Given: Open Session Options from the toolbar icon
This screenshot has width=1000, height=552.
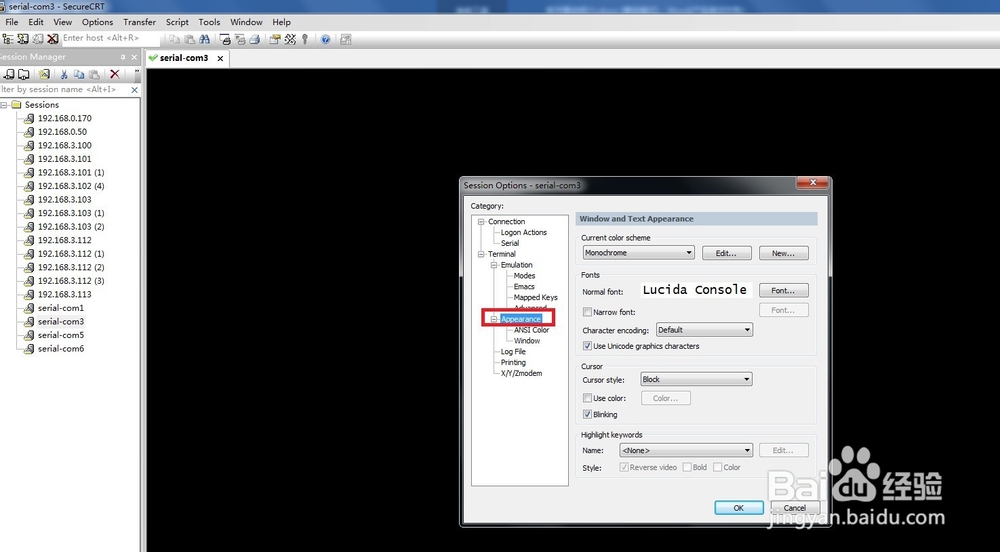Looking at the screenshot, I should 275,40.
